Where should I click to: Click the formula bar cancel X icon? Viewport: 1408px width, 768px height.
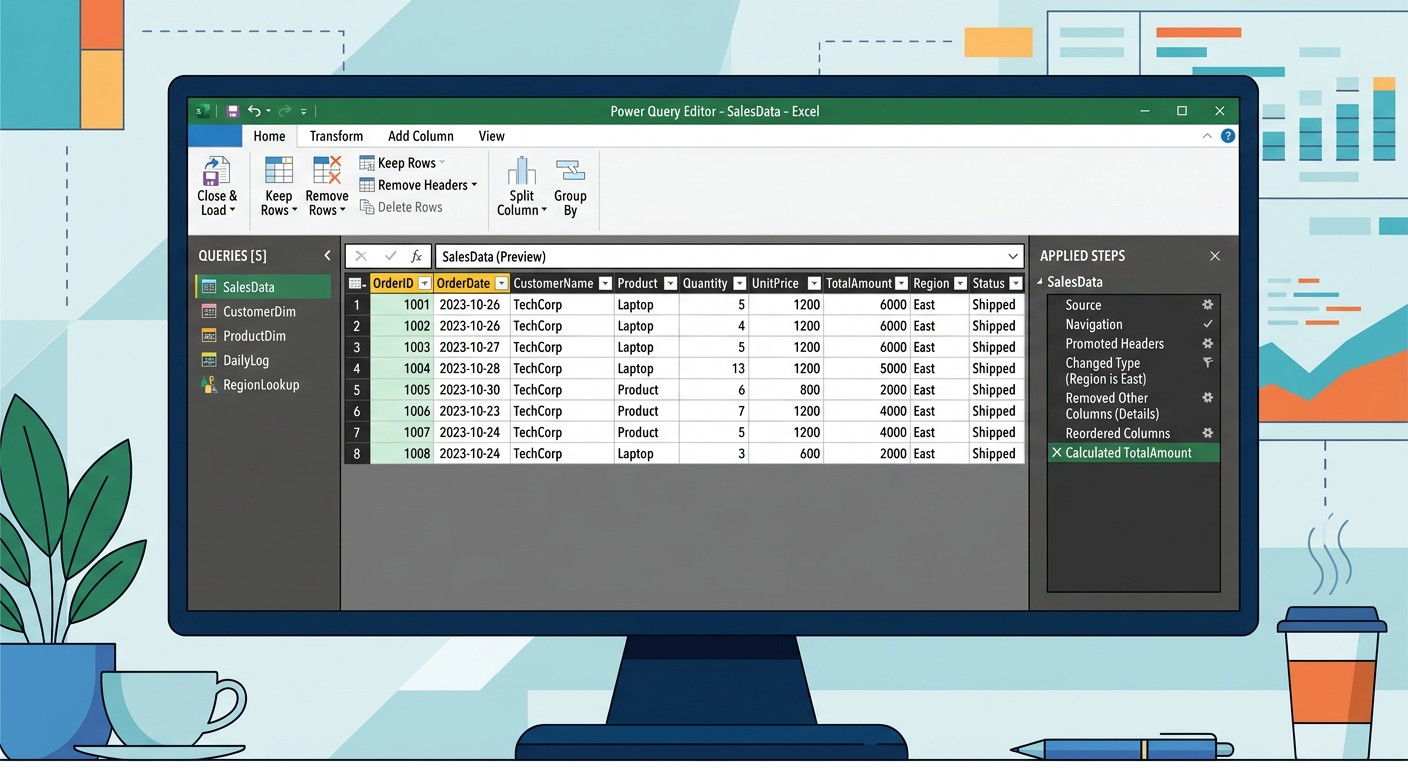pos(361,256)
